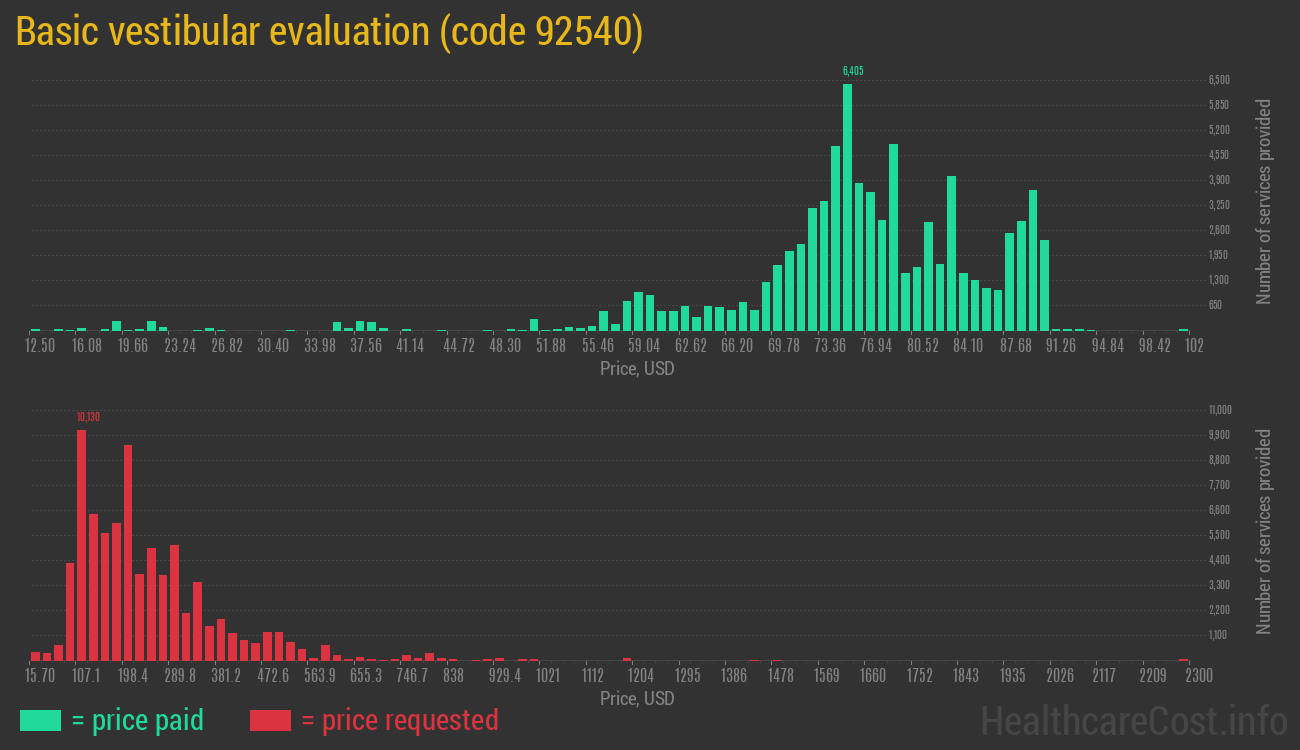Click the lower chart's Price, USD axis title

[x=637, y=698]
